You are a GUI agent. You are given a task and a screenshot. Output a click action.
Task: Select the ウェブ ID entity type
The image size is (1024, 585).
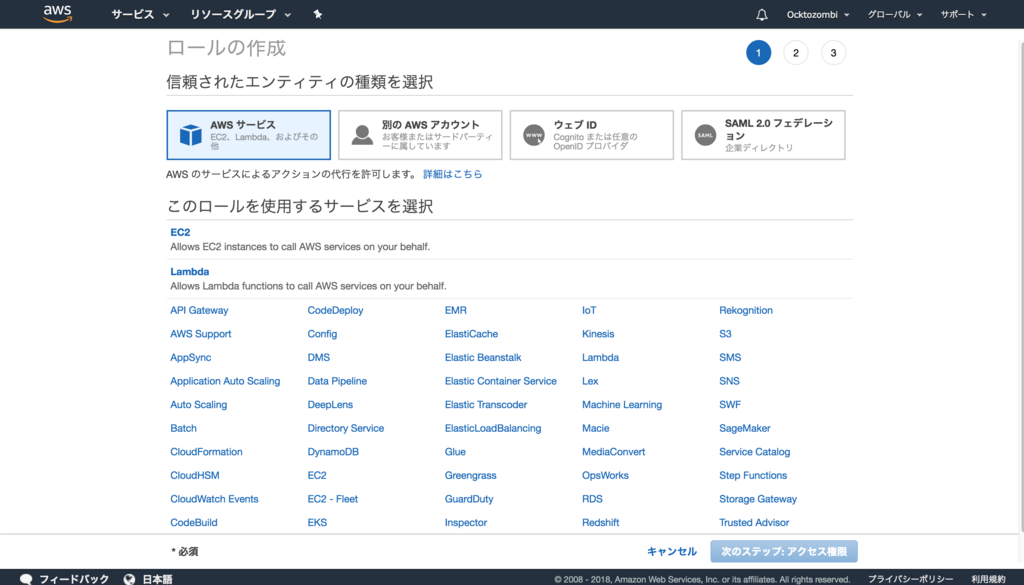592,135
